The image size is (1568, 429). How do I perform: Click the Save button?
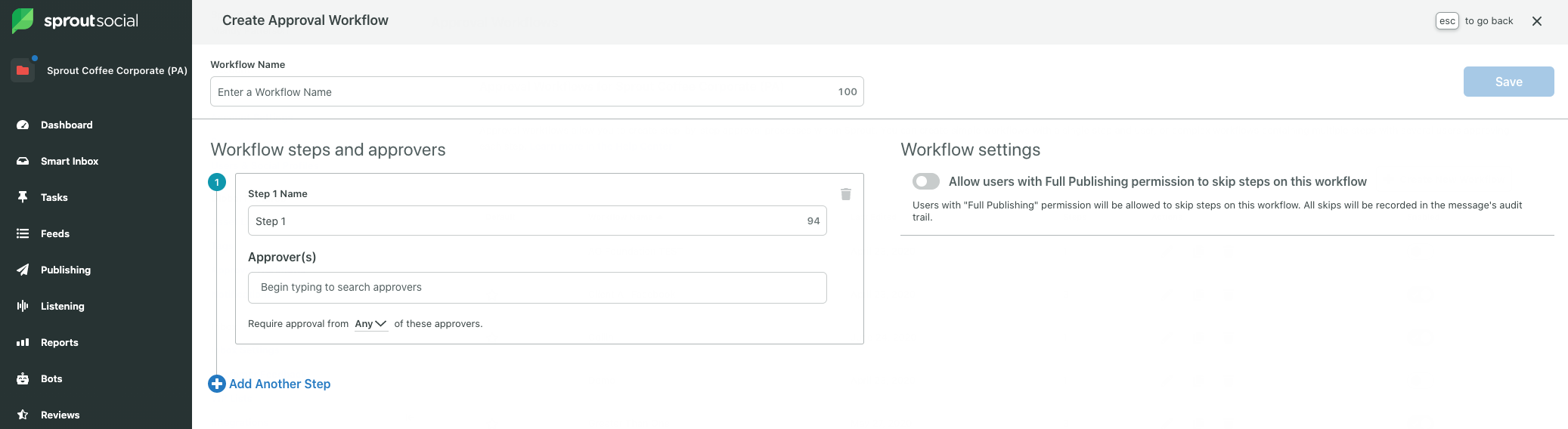point(1508,82)
